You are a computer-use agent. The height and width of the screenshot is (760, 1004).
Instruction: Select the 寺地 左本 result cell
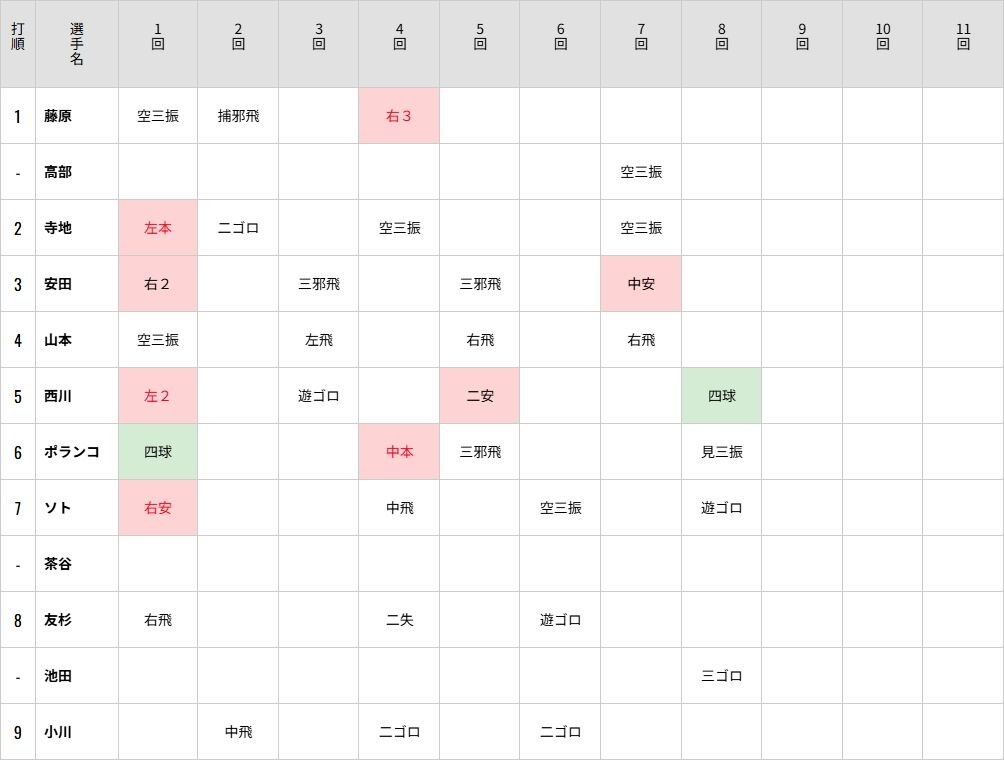158,228
